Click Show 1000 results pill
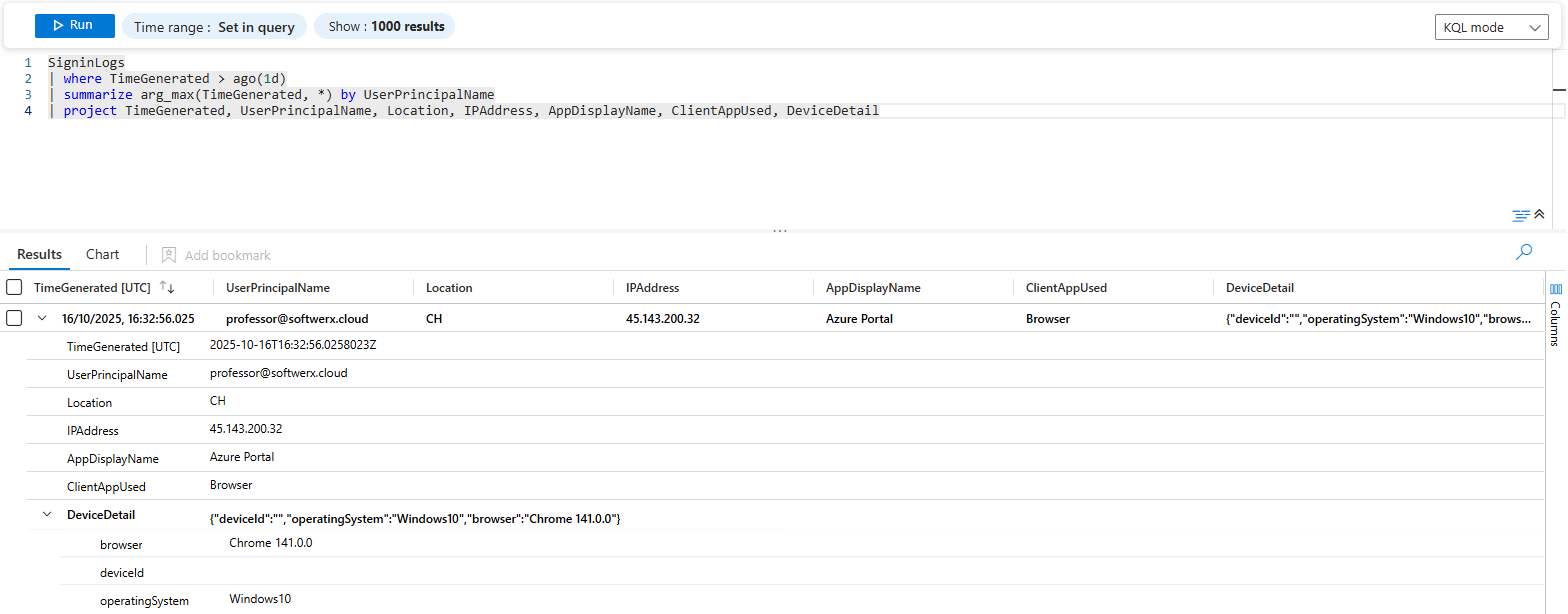1568x614 pixels. [385, 27]
